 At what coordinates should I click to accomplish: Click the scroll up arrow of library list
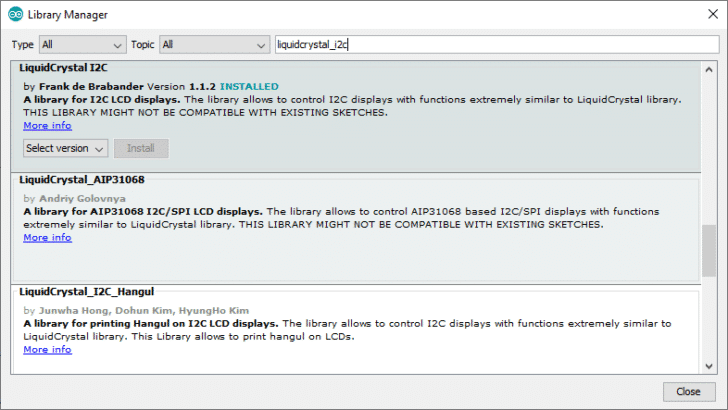point(709,68)
